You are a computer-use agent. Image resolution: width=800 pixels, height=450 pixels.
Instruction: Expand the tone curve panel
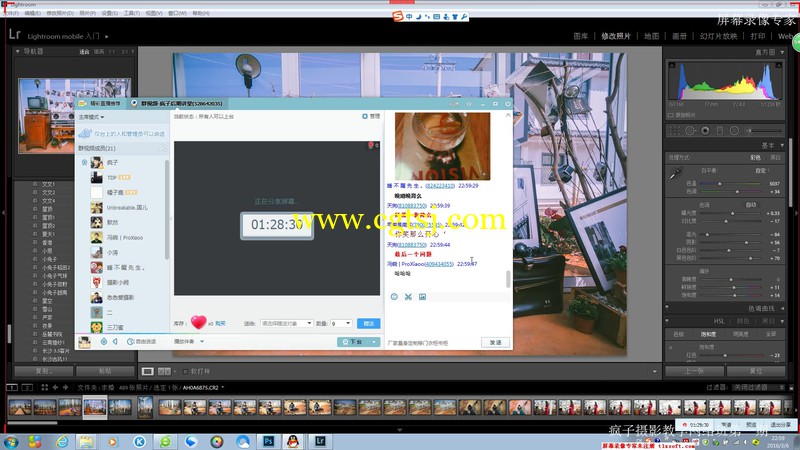(x=782, y=308)
